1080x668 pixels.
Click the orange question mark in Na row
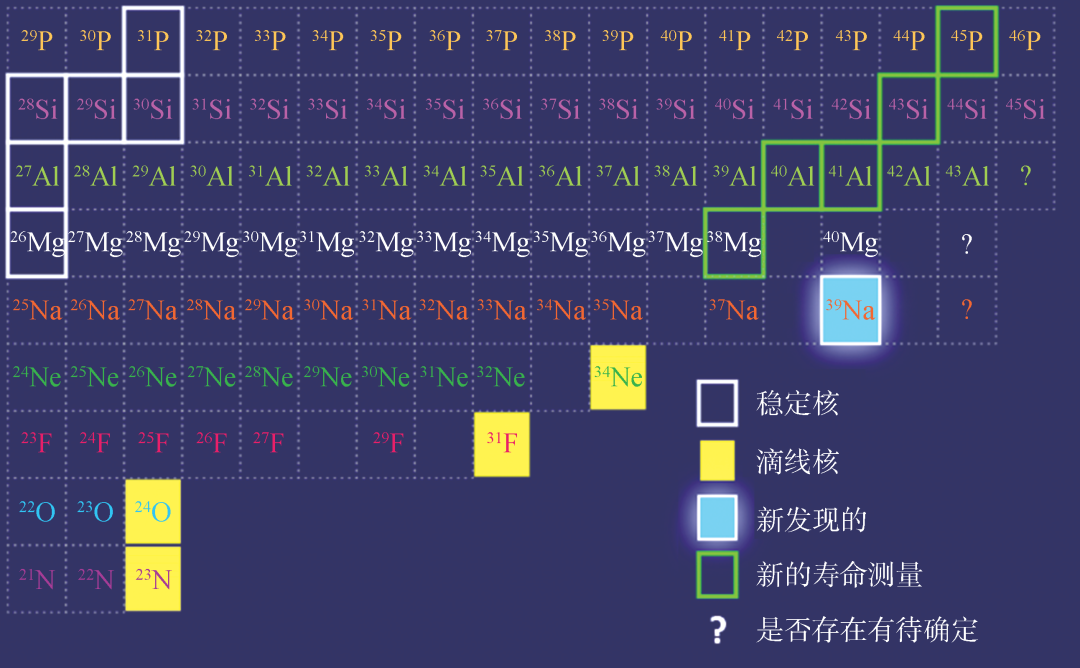pos(967,310)
